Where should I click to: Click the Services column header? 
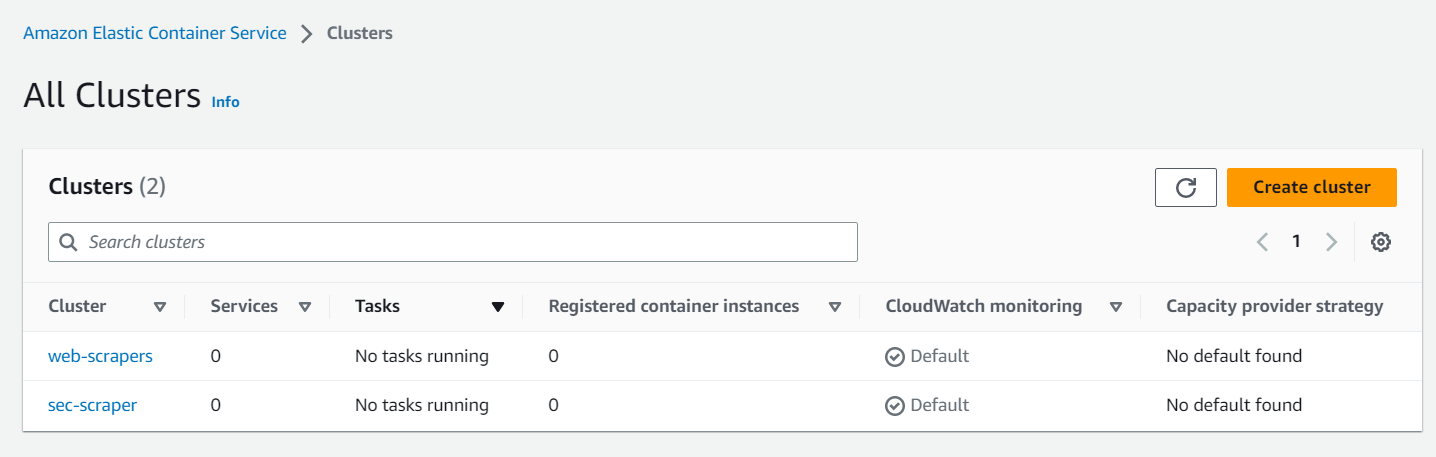(244, 306)
